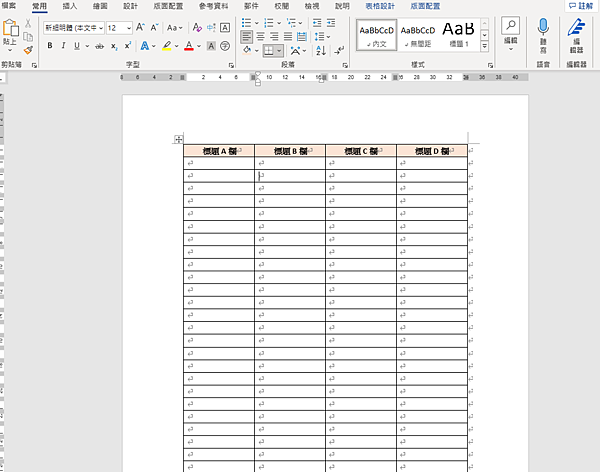Image resolution: width=600 pixels, height=472 pixels.
Task: Open the Change Case Aa dropdown
Action: tap(174, 28)
